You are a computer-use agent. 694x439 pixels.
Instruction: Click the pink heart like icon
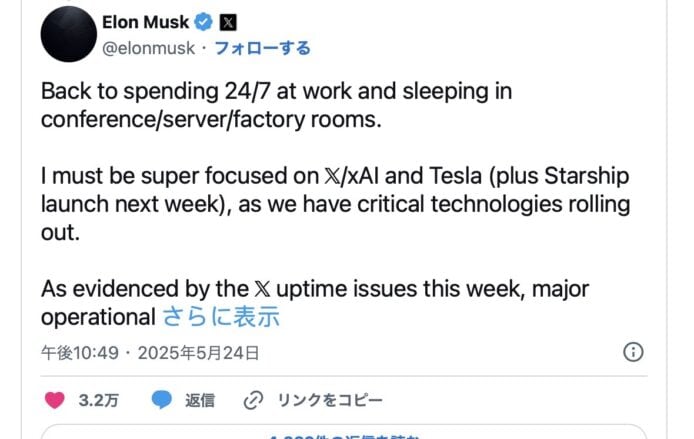tap(55, 401)
